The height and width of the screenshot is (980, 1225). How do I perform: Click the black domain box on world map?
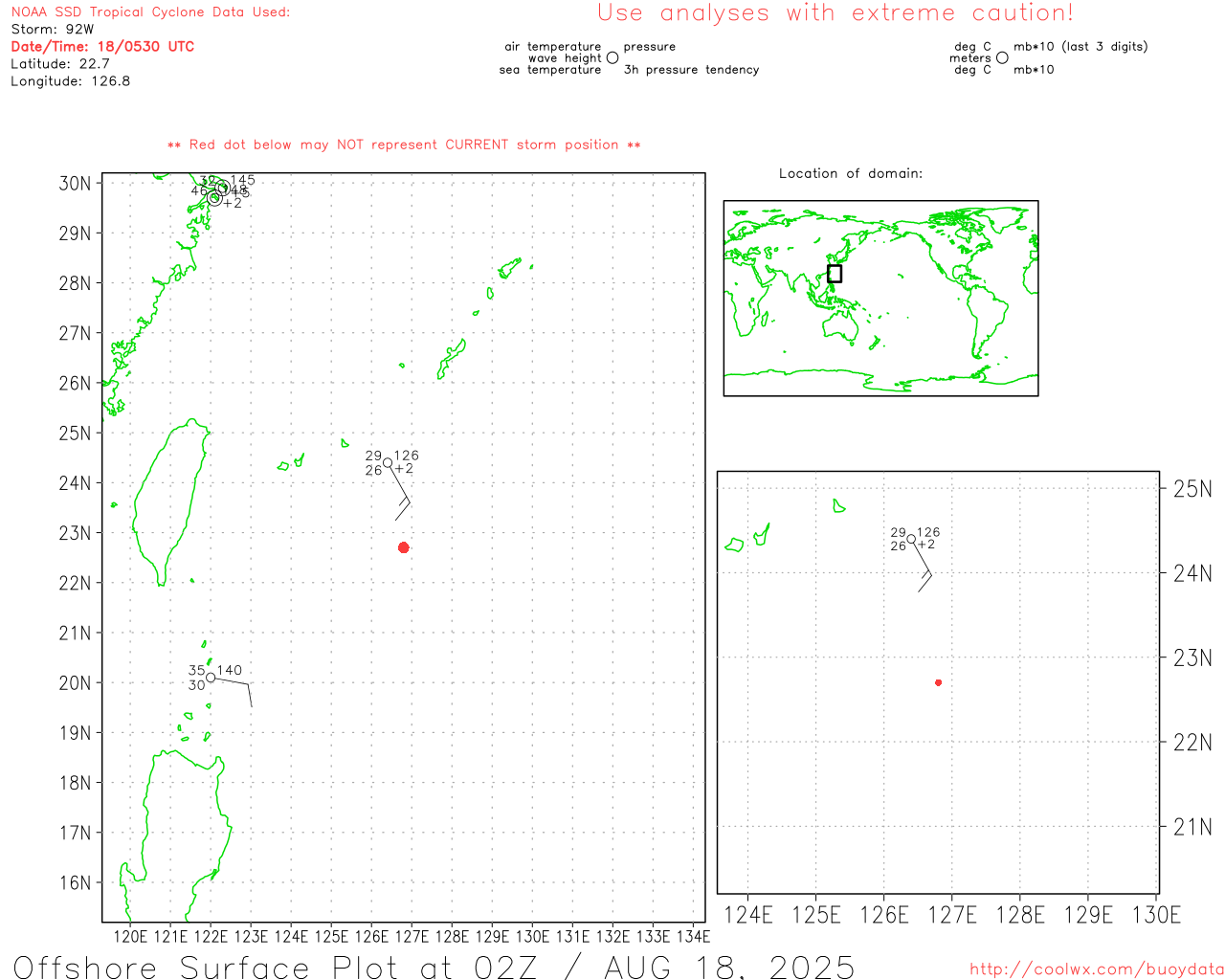[x=835, y=274]
